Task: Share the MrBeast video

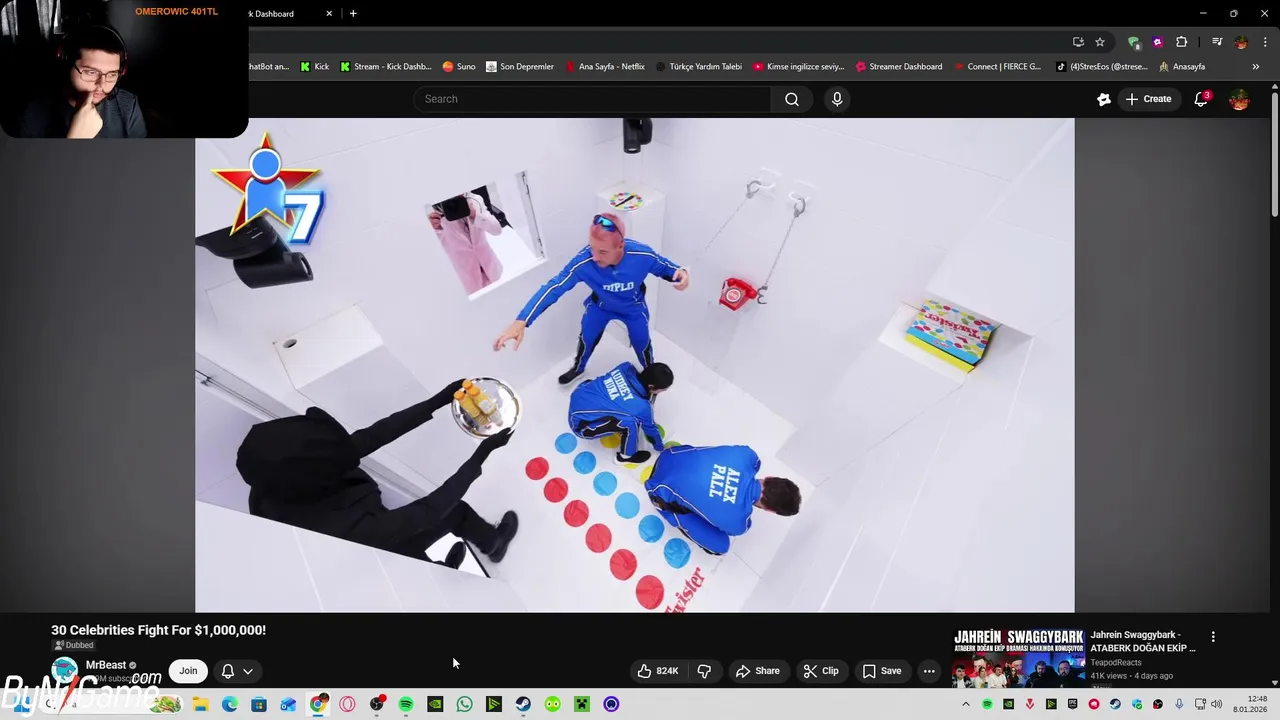Action: click(x=757, y=671)
